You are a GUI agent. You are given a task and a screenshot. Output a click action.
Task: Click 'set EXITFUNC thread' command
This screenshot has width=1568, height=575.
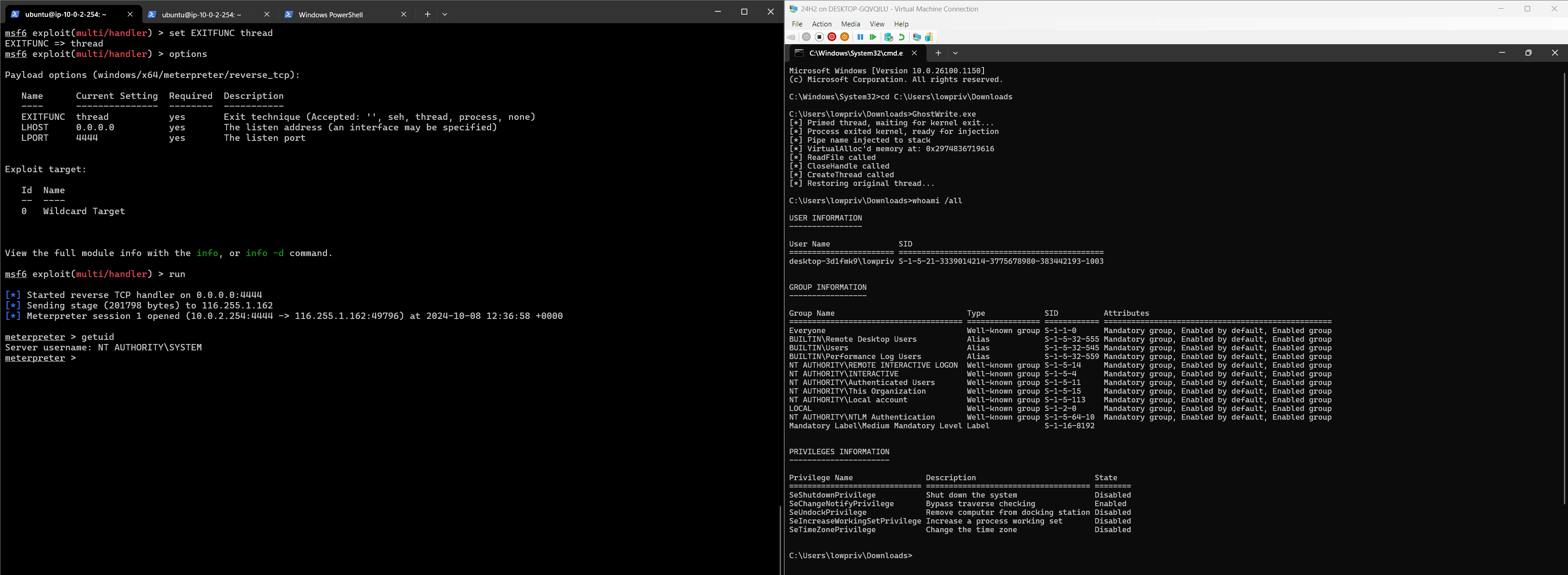[220, 33]
